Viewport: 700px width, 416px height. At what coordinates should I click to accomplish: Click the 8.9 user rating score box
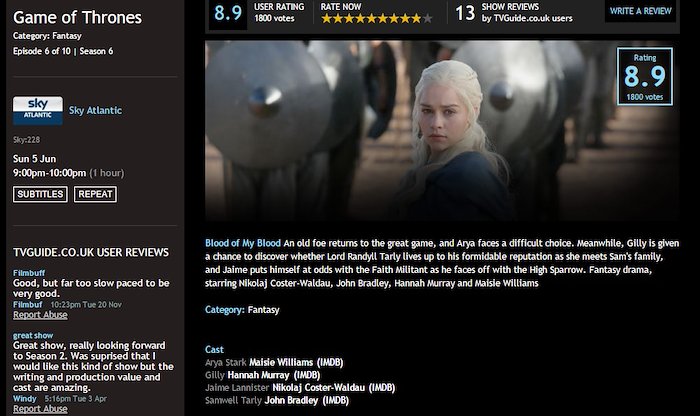coord(228,13)
